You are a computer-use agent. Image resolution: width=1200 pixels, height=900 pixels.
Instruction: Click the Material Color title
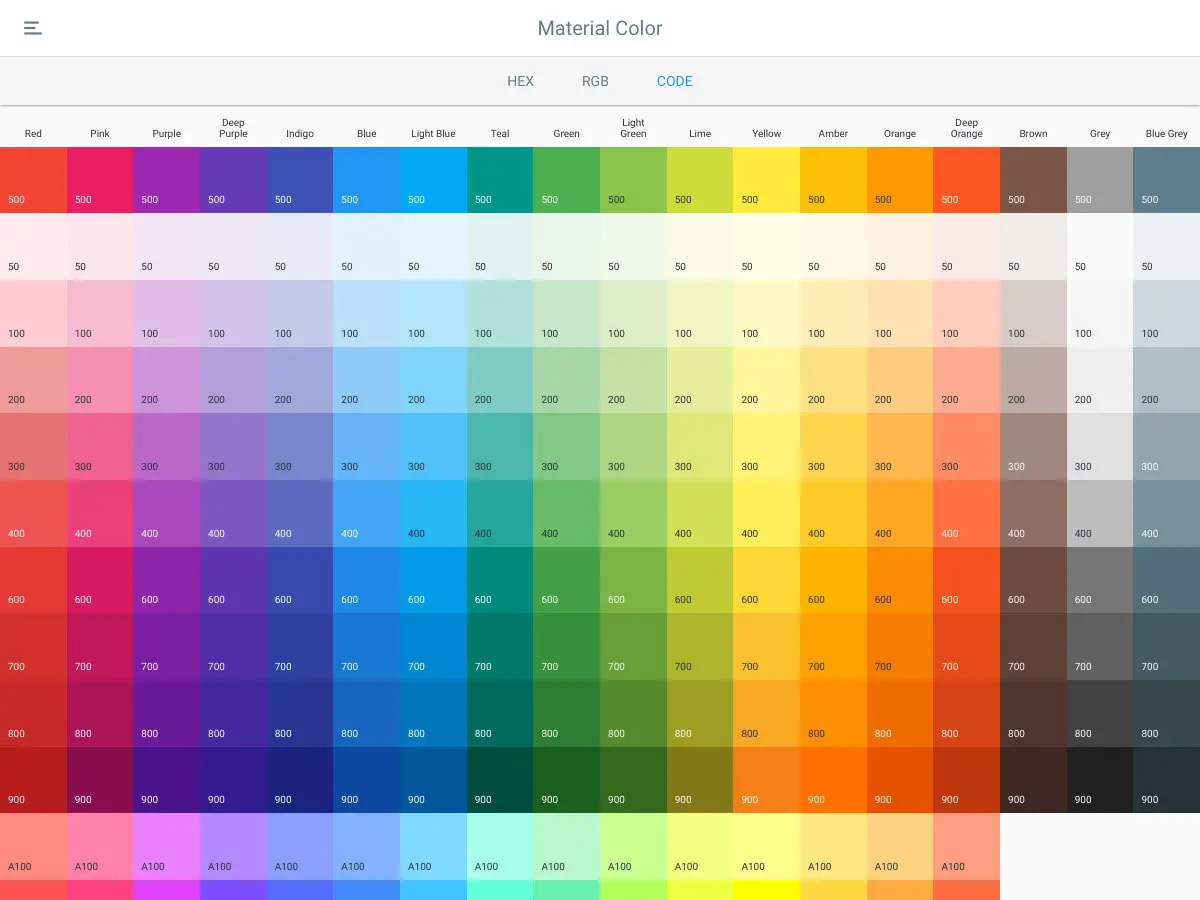[599, 28]
